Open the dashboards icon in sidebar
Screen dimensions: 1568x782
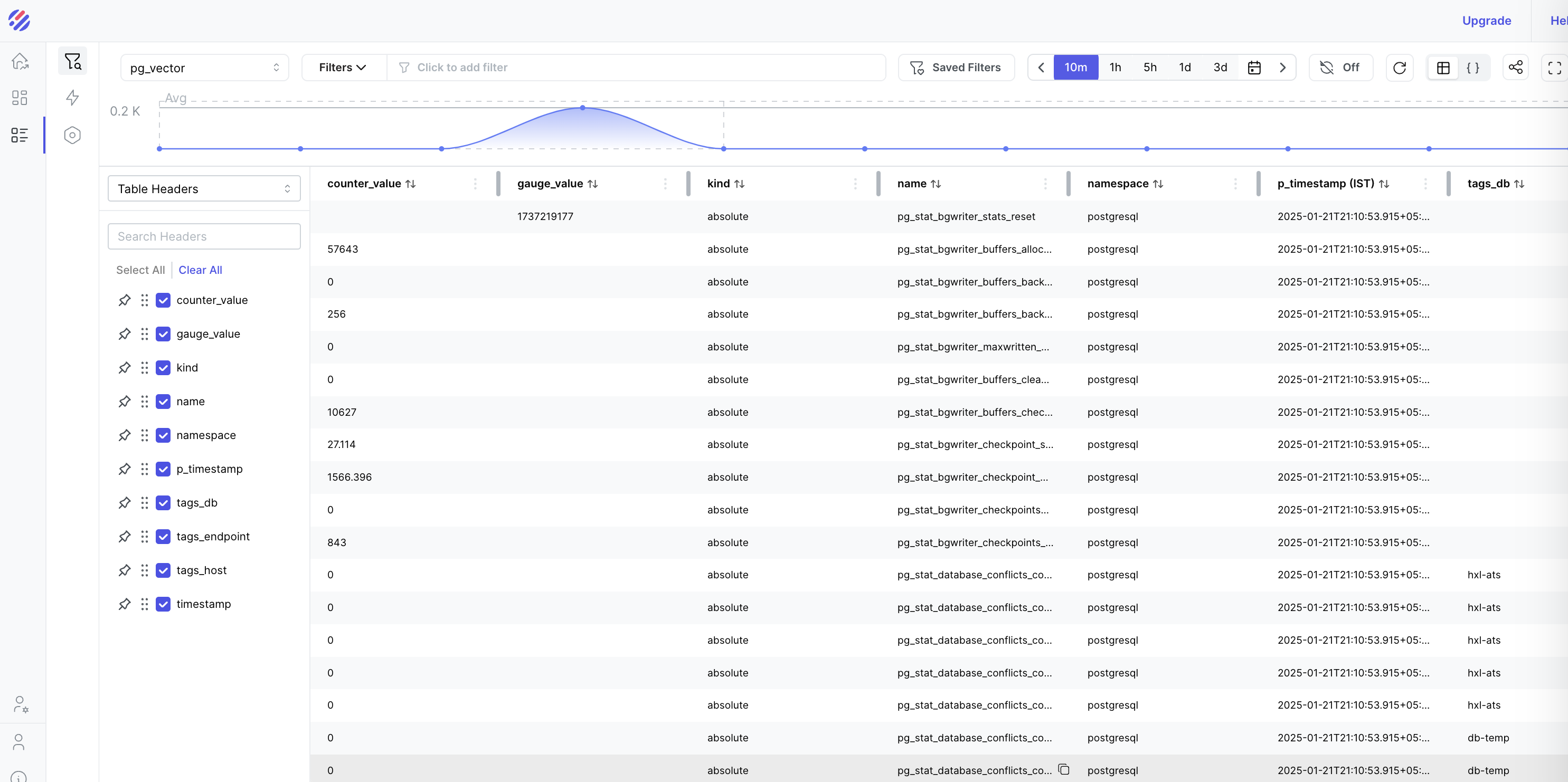(x=20, y=98)
